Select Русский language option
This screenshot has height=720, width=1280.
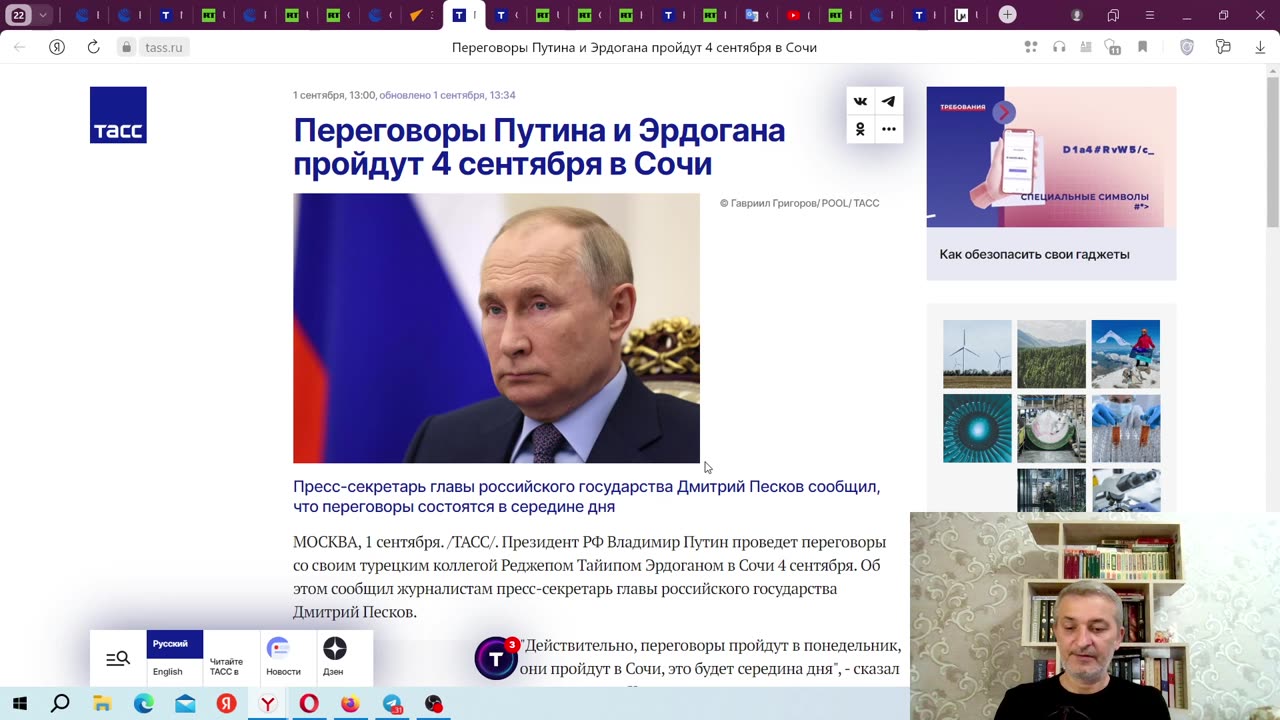click(x=174, y=644)
